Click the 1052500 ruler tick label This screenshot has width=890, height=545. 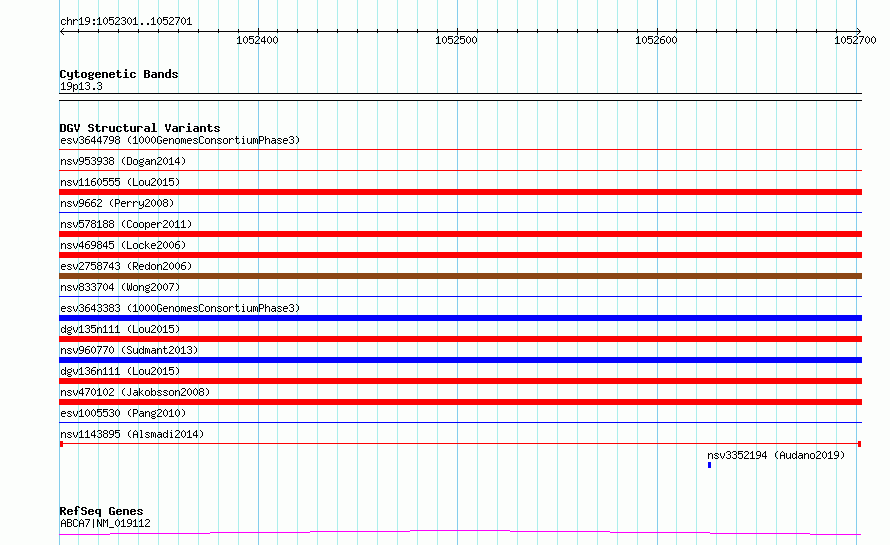tap(456, 40)
